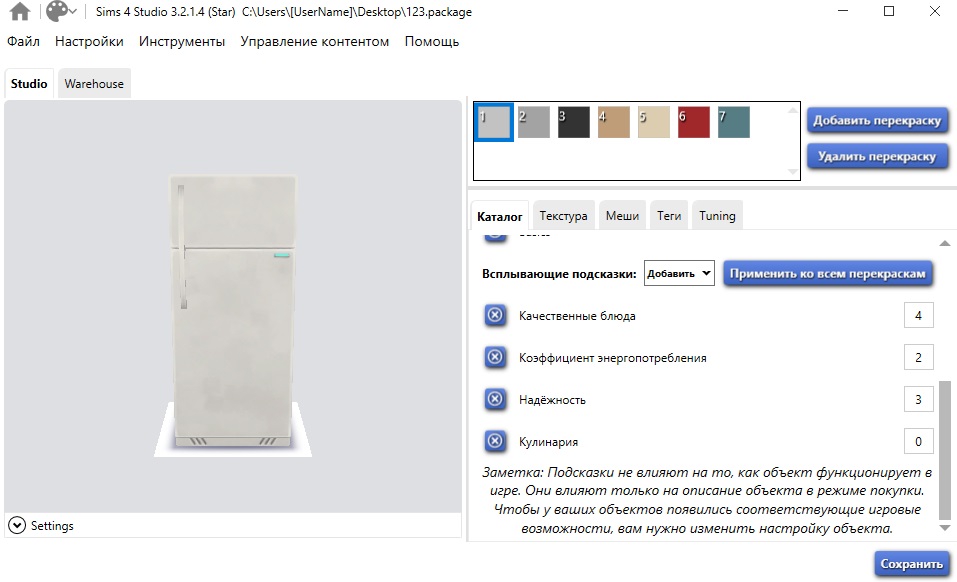Maximize the Sims 4 Studio window

coord(889,11)
